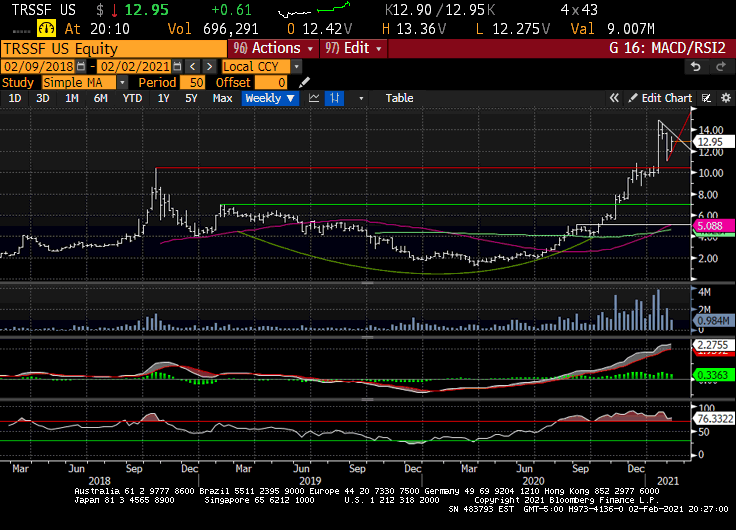Click the +0.61 price change value
The image size is (736, 530).
[231, 10]
